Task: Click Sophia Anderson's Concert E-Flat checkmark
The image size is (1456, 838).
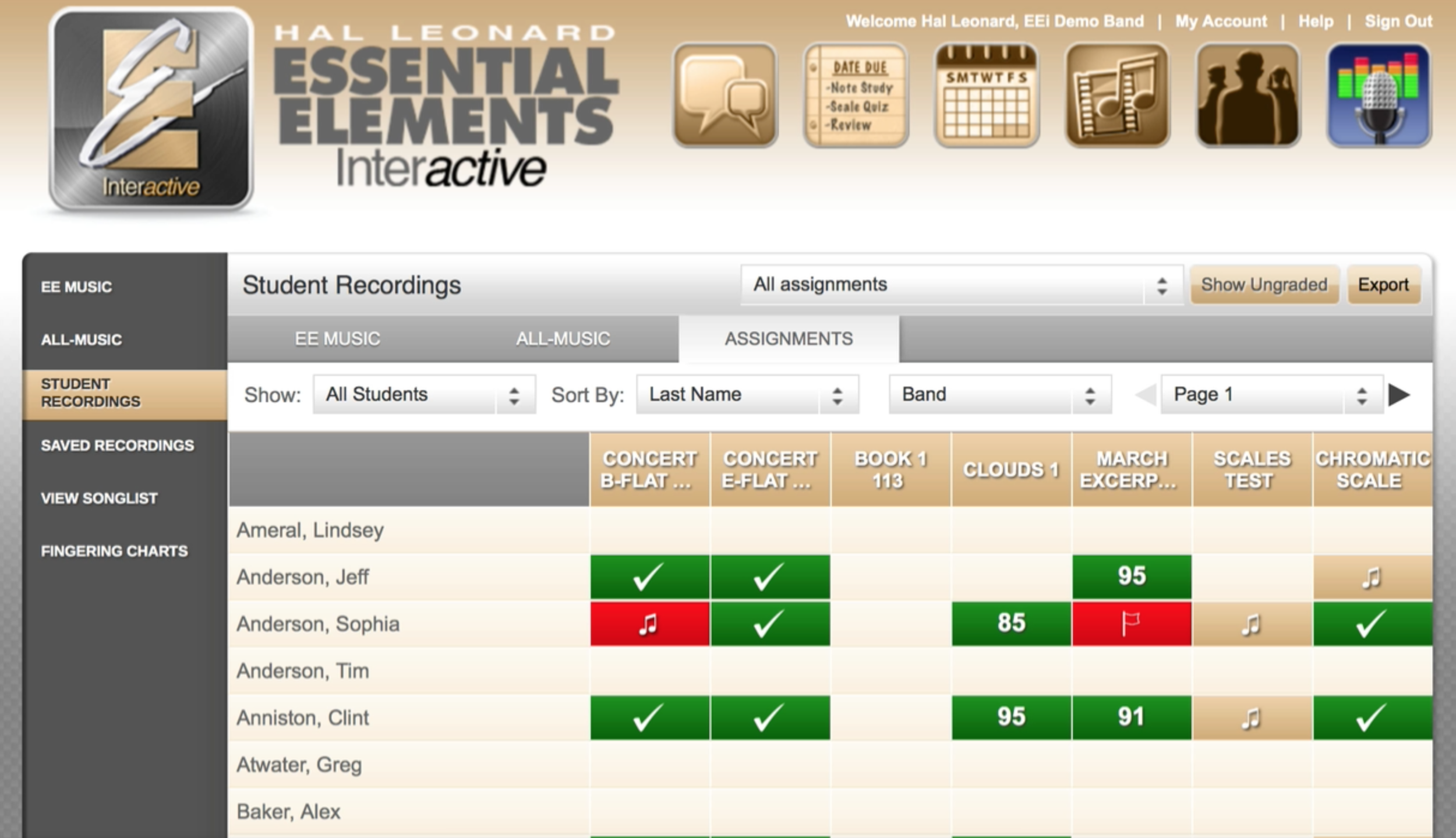Action: coord(770,623)
